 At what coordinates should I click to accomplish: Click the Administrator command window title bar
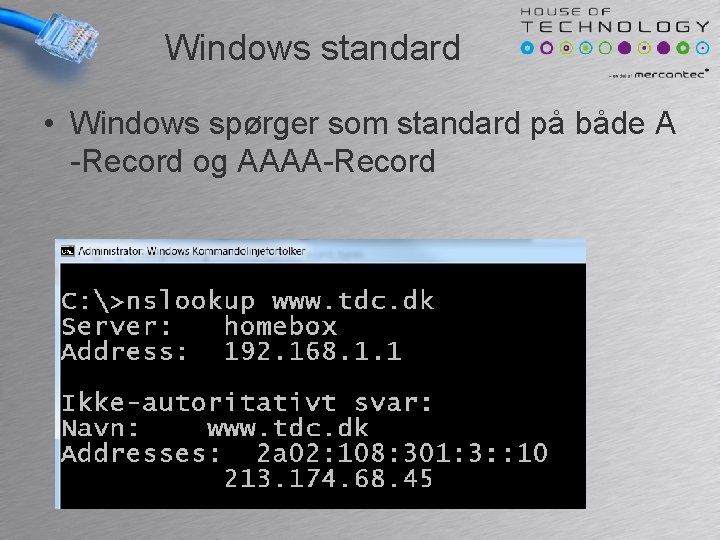323,251
